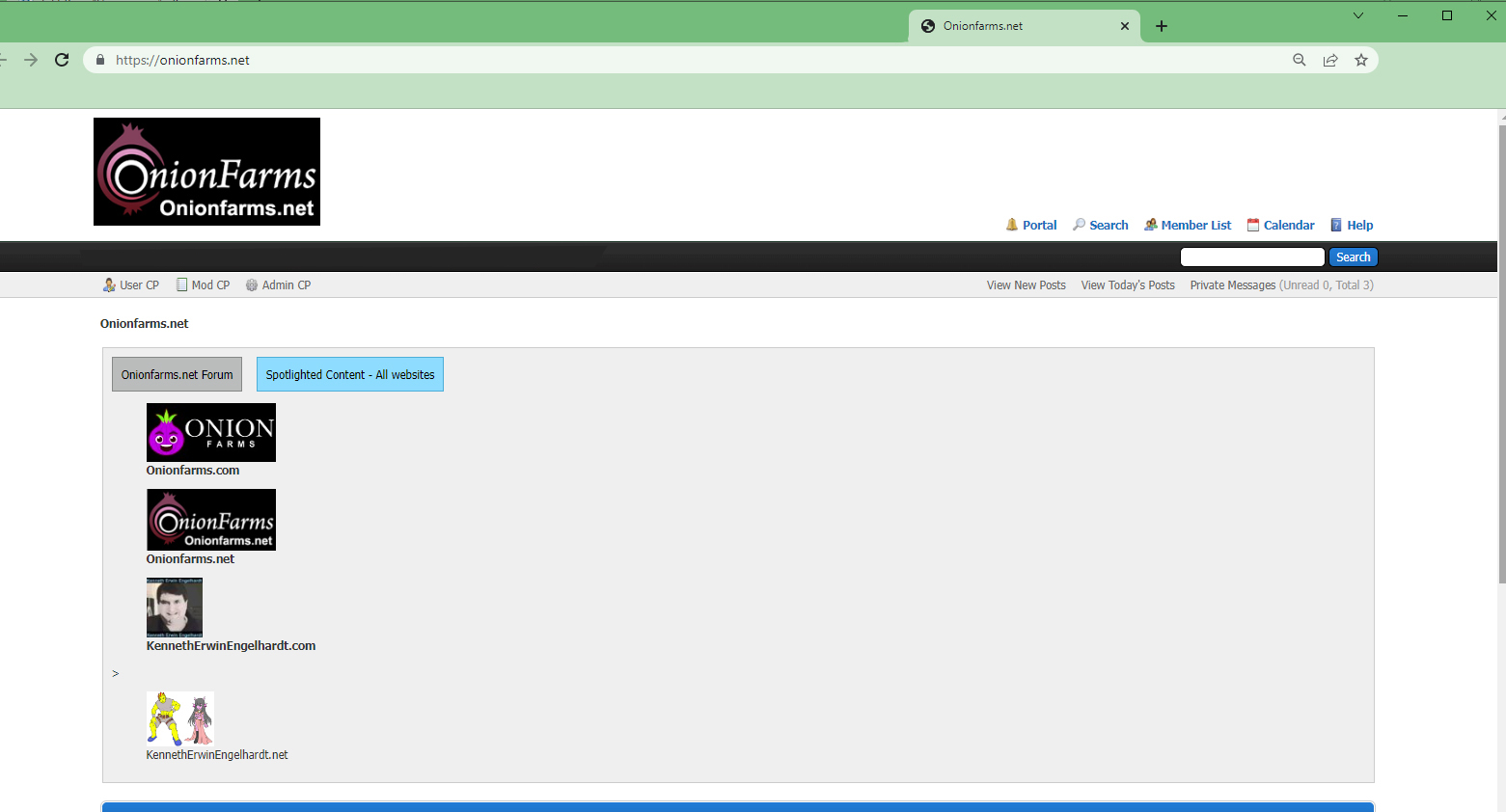Go to Mod CP
The height and width of the screenshot is (812, 1506).
210,284
